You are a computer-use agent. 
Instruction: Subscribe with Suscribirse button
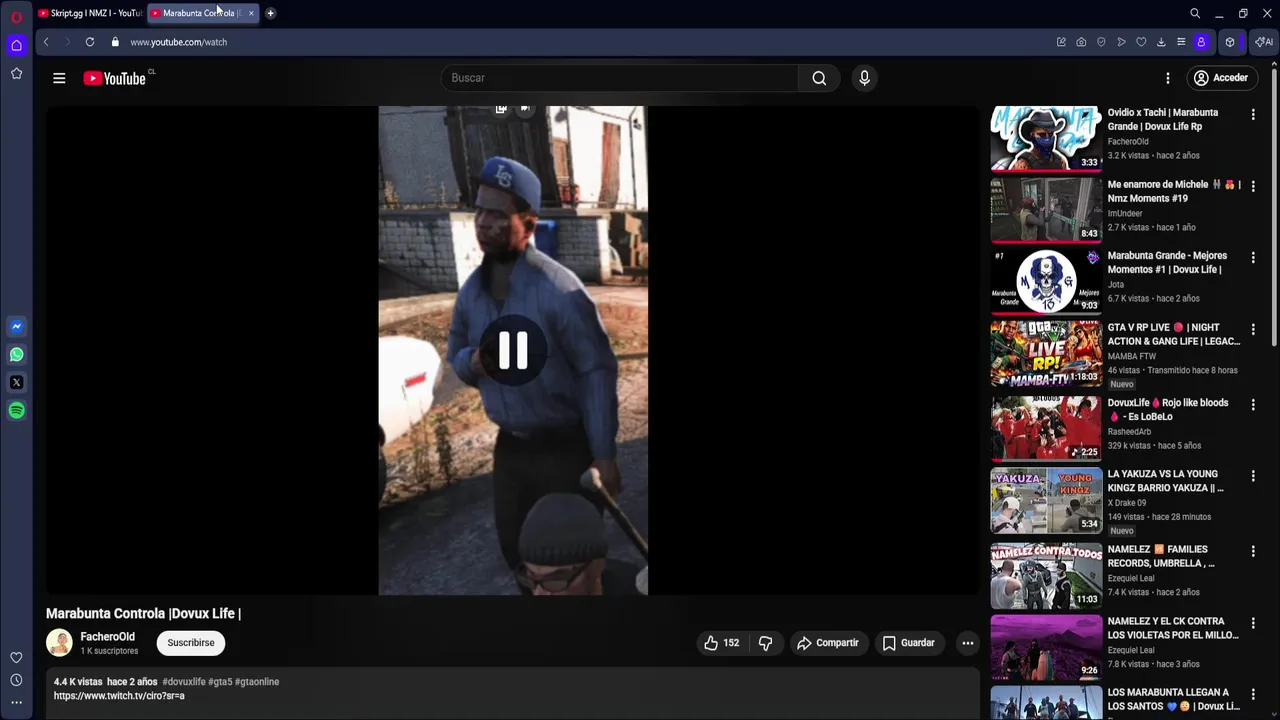[191, 643]
